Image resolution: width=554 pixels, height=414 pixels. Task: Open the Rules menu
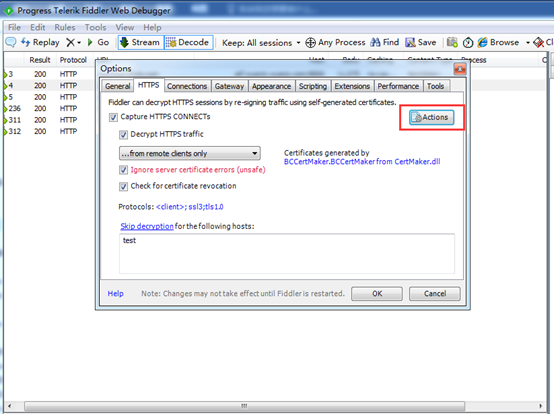[x=65, y=28]
